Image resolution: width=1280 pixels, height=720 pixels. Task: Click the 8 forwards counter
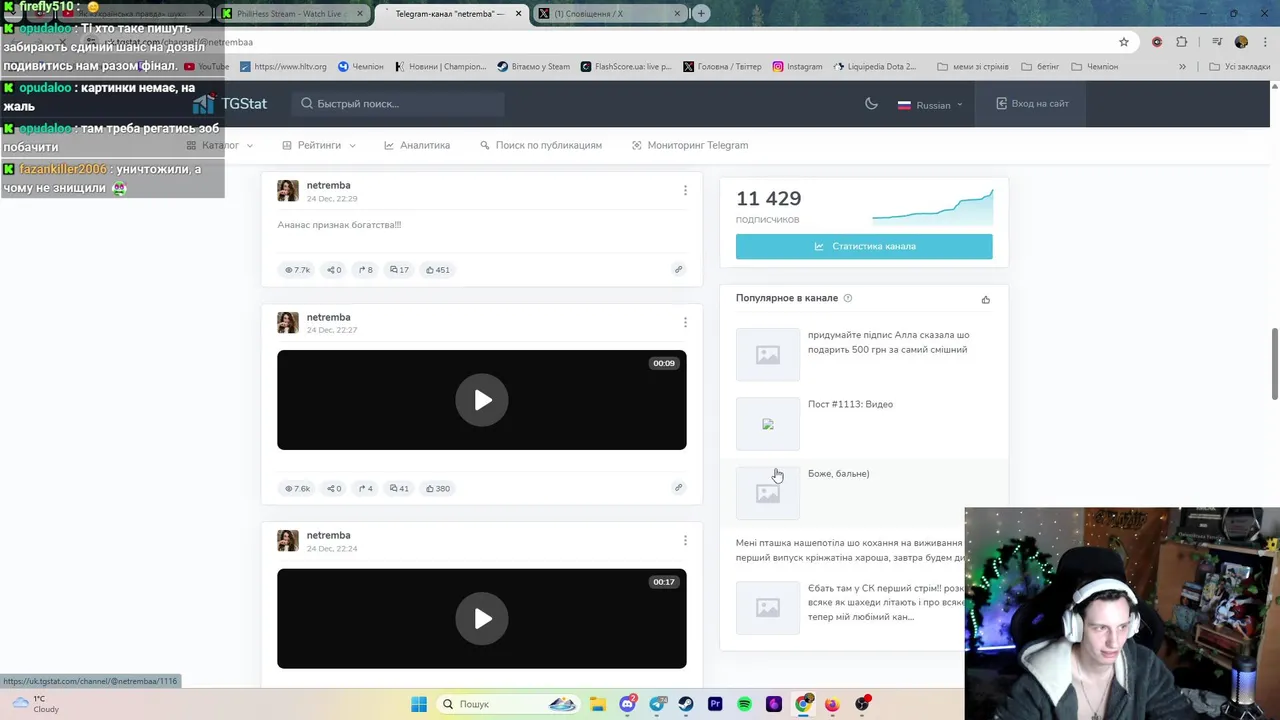(x=366, y=270)
